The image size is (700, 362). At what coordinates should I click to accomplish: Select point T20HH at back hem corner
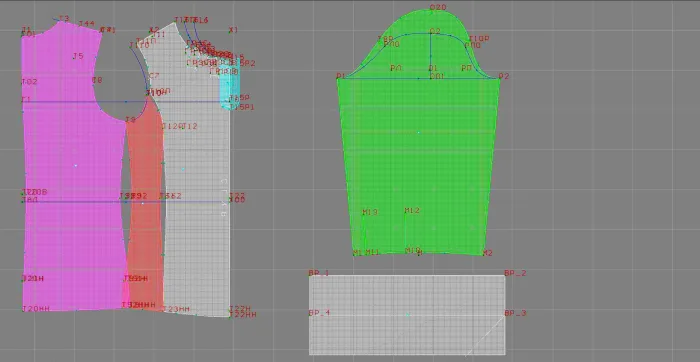point(36,308)
